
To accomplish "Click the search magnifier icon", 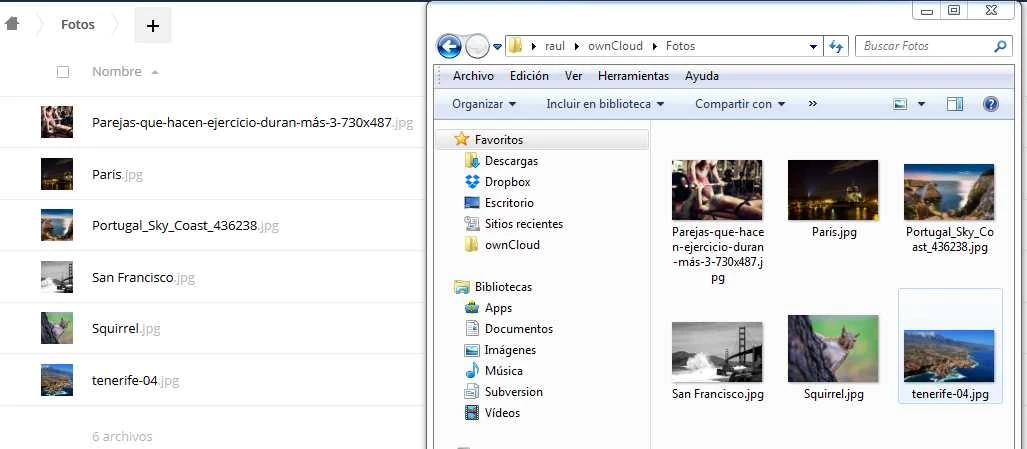I will 1000,46.
